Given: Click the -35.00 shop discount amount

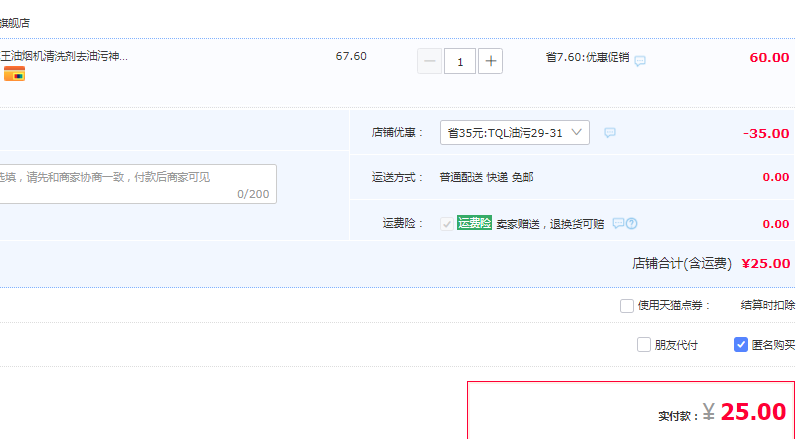Looking at the screenshot, I should (766, 133).
